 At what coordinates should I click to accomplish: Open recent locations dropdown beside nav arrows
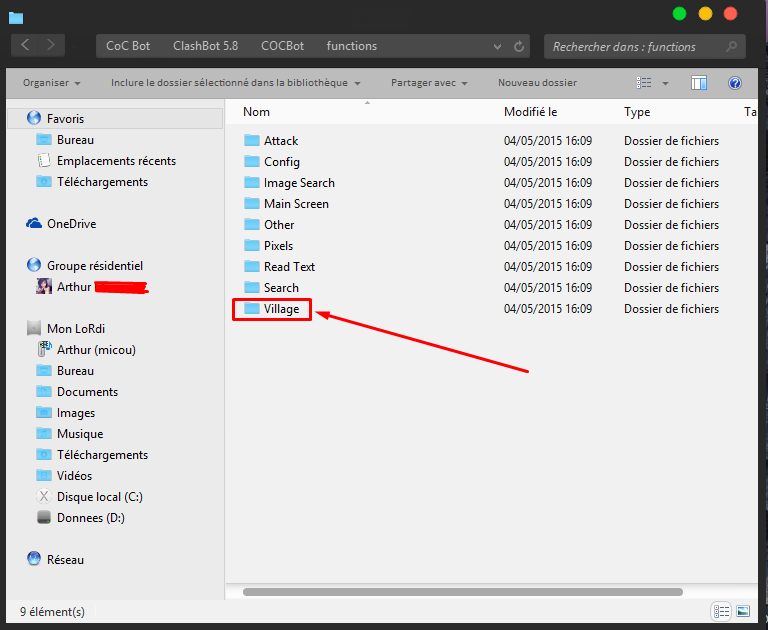74,47
